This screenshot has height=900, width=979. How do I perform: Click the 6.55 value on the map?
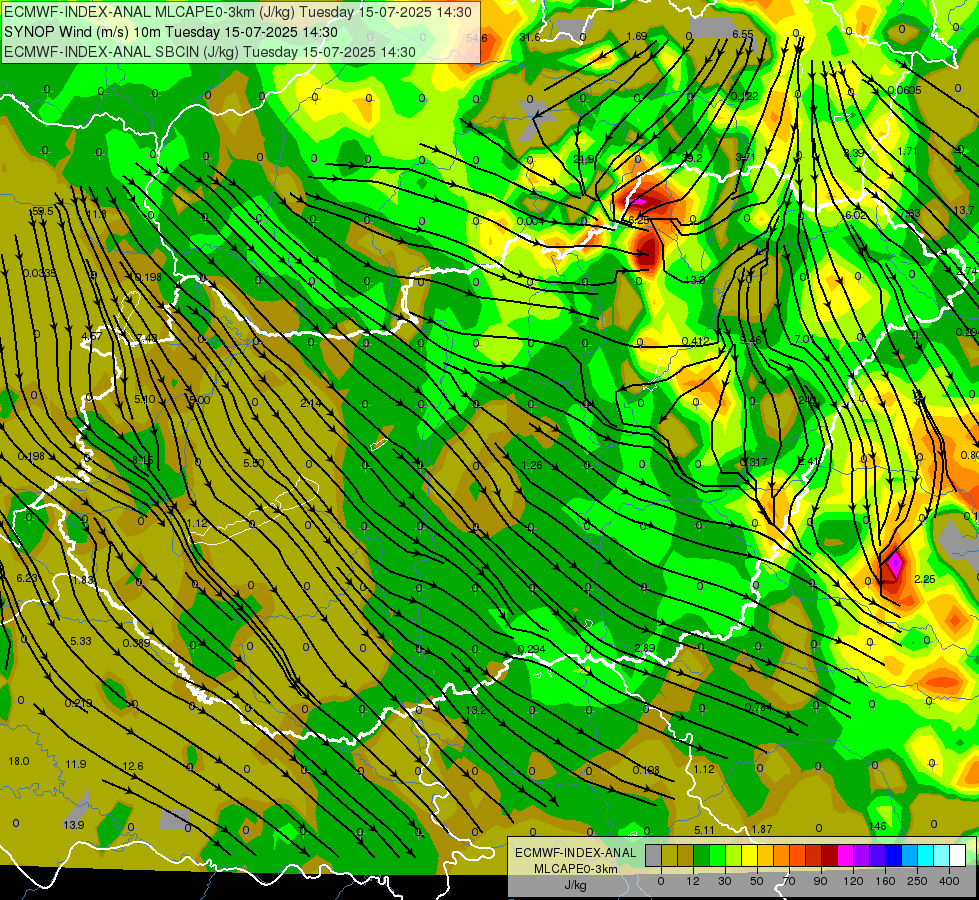point(743,34)
